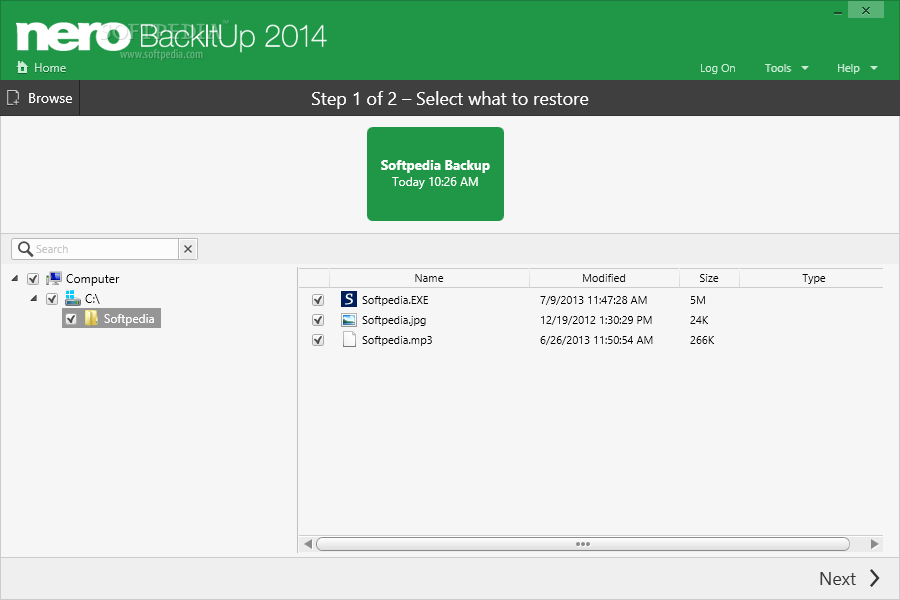900x600 pixels.
Task: Click date 12/19/2012 1:30:29 PM
Action: tap(596, 320)
